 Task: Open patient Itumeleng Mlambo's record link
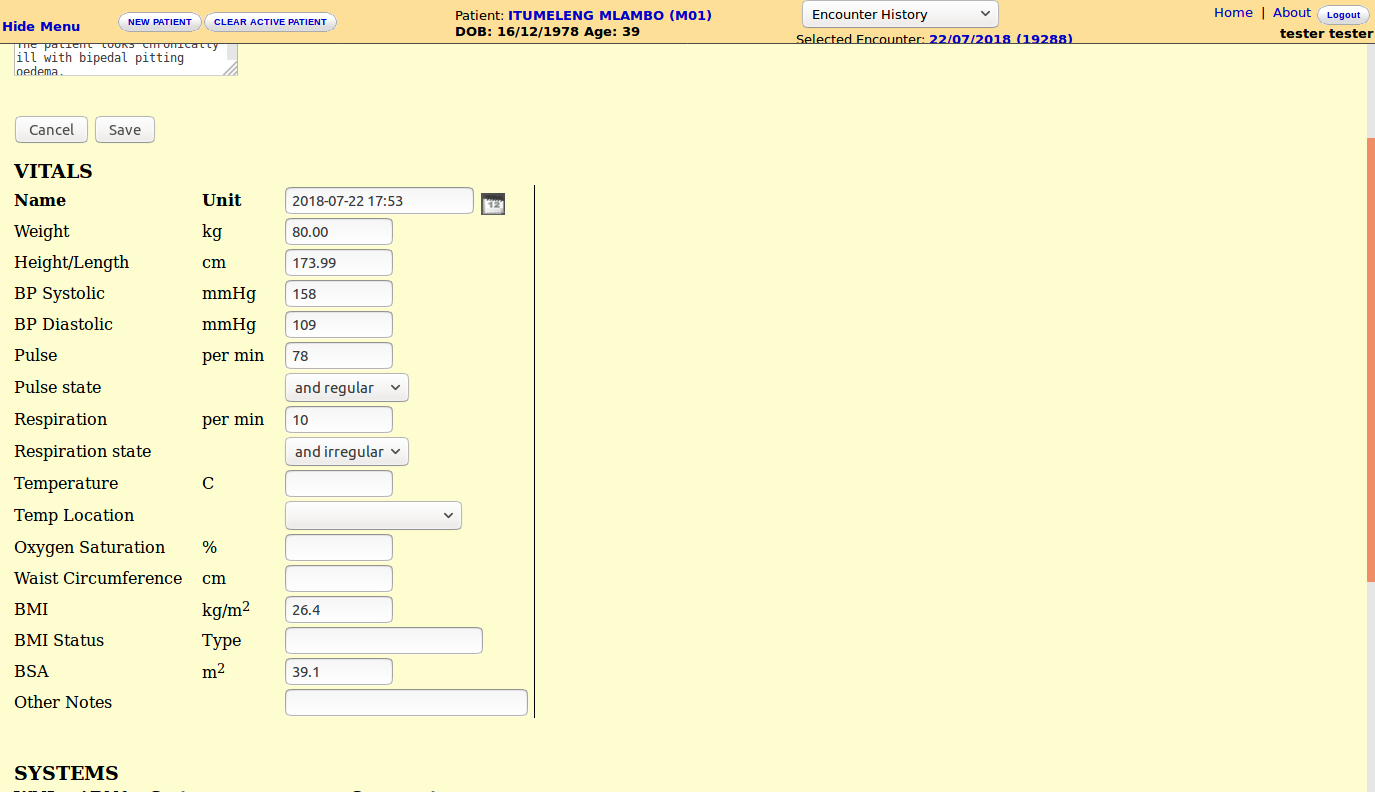609,15
